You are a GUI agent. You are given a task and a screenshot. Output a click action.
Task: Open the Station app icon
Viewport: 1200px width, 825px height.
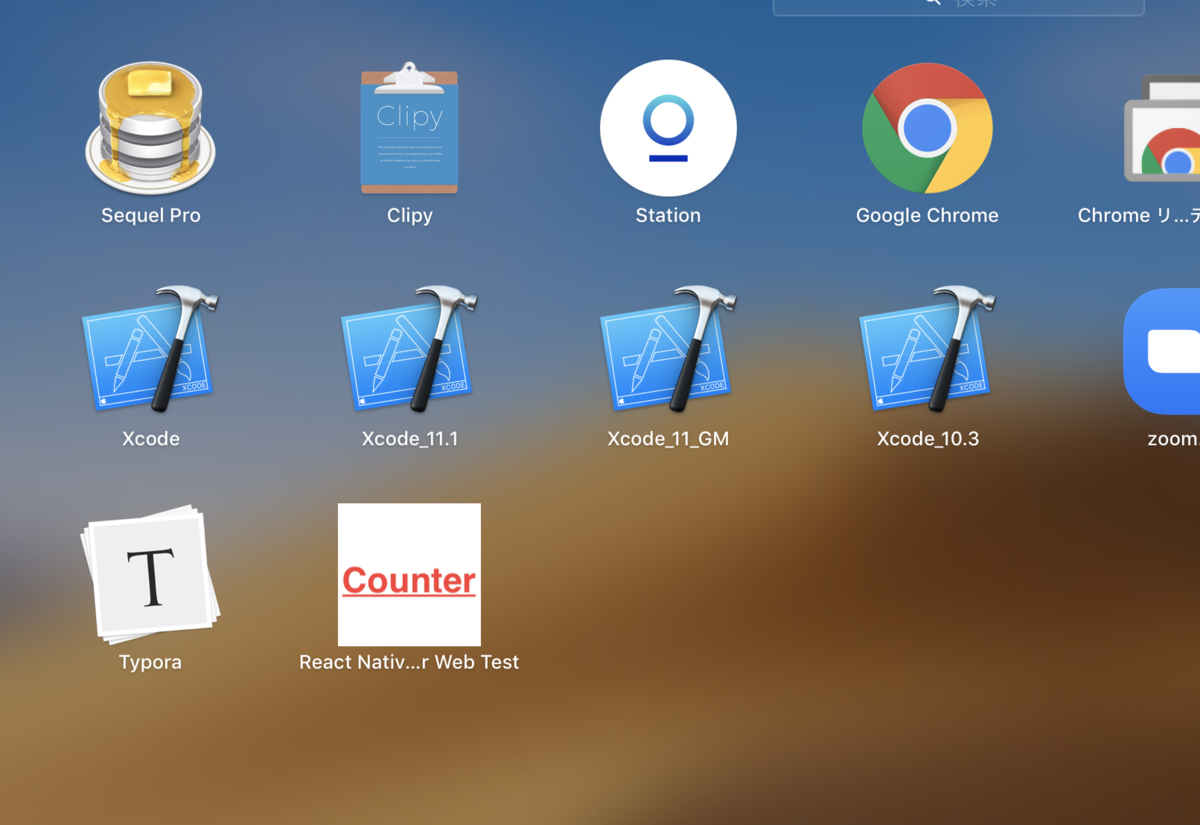(668, 128)
